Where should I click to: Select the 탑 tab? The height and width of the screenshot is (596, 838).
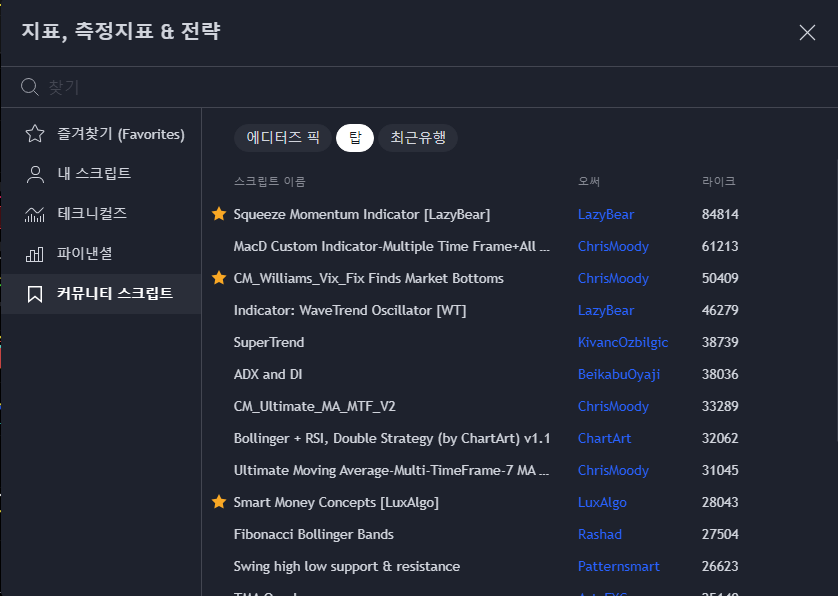pos(355,138)
